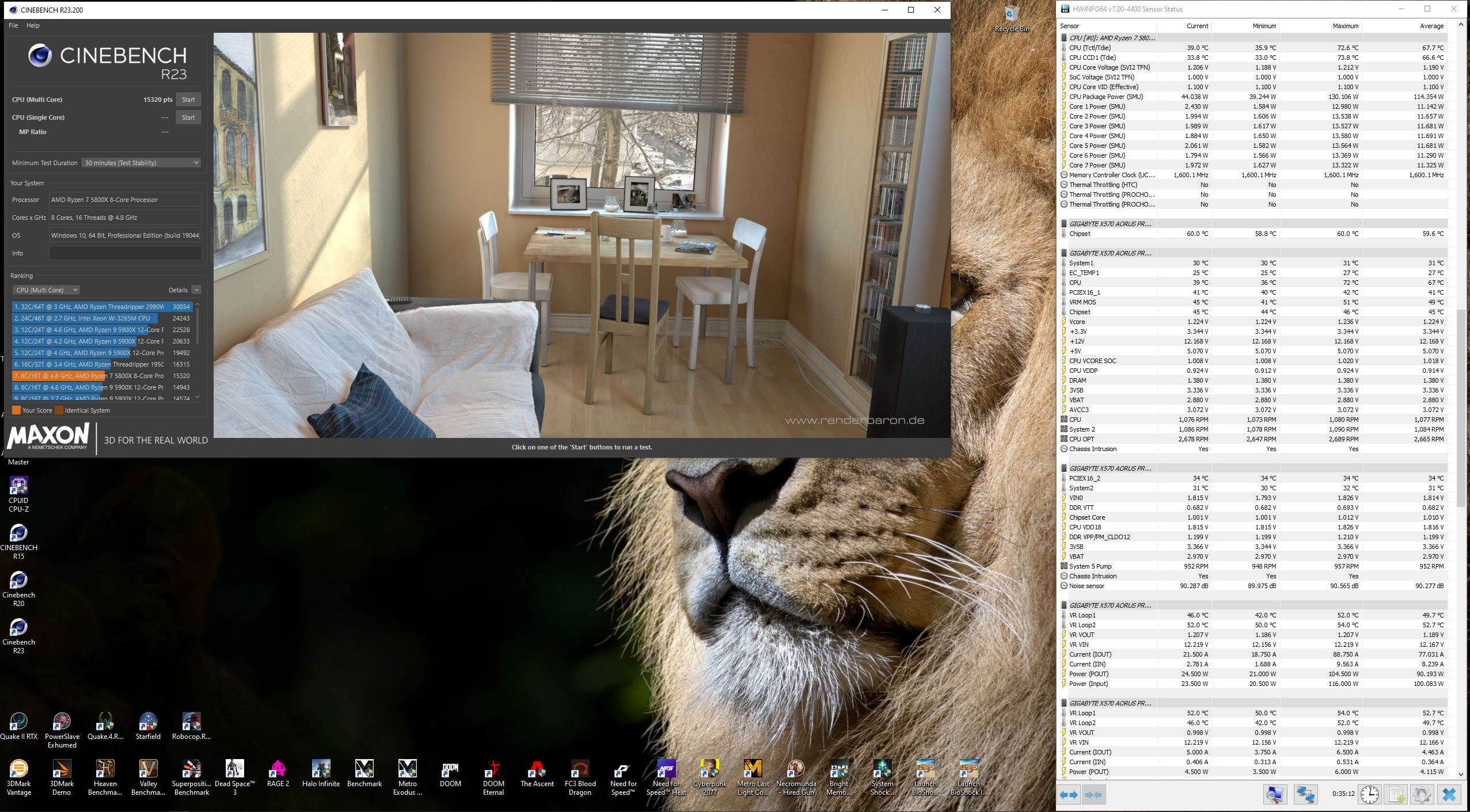Open the Dead Space 3 desktop shortcut

[x=234, y=777]
